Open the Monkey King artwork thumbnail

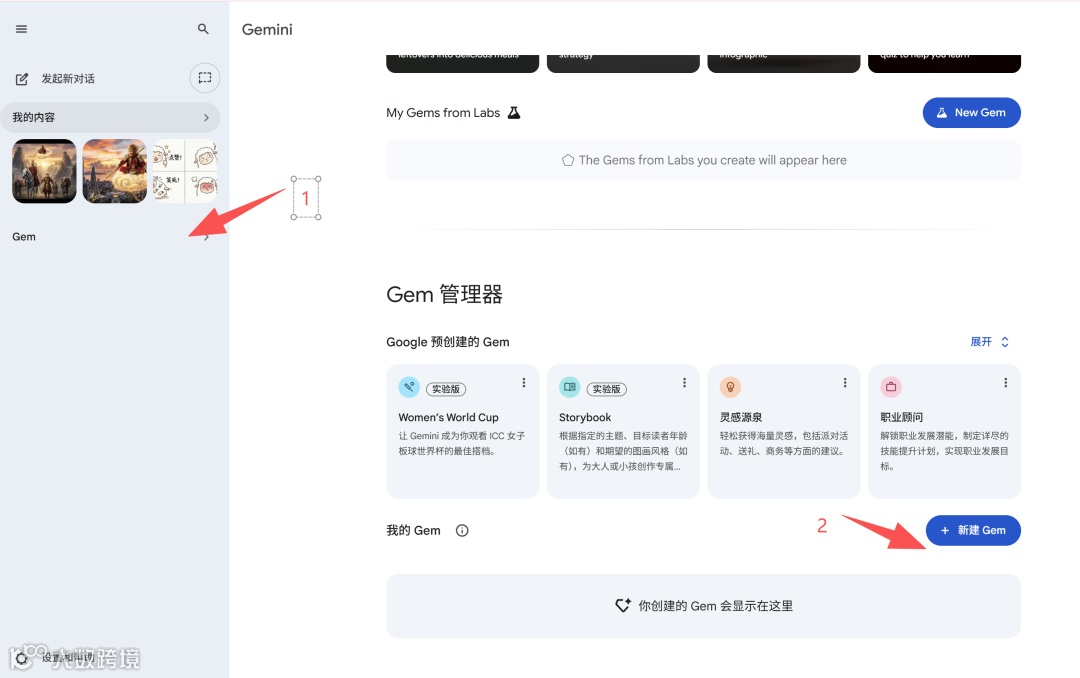tap(114, 171)
